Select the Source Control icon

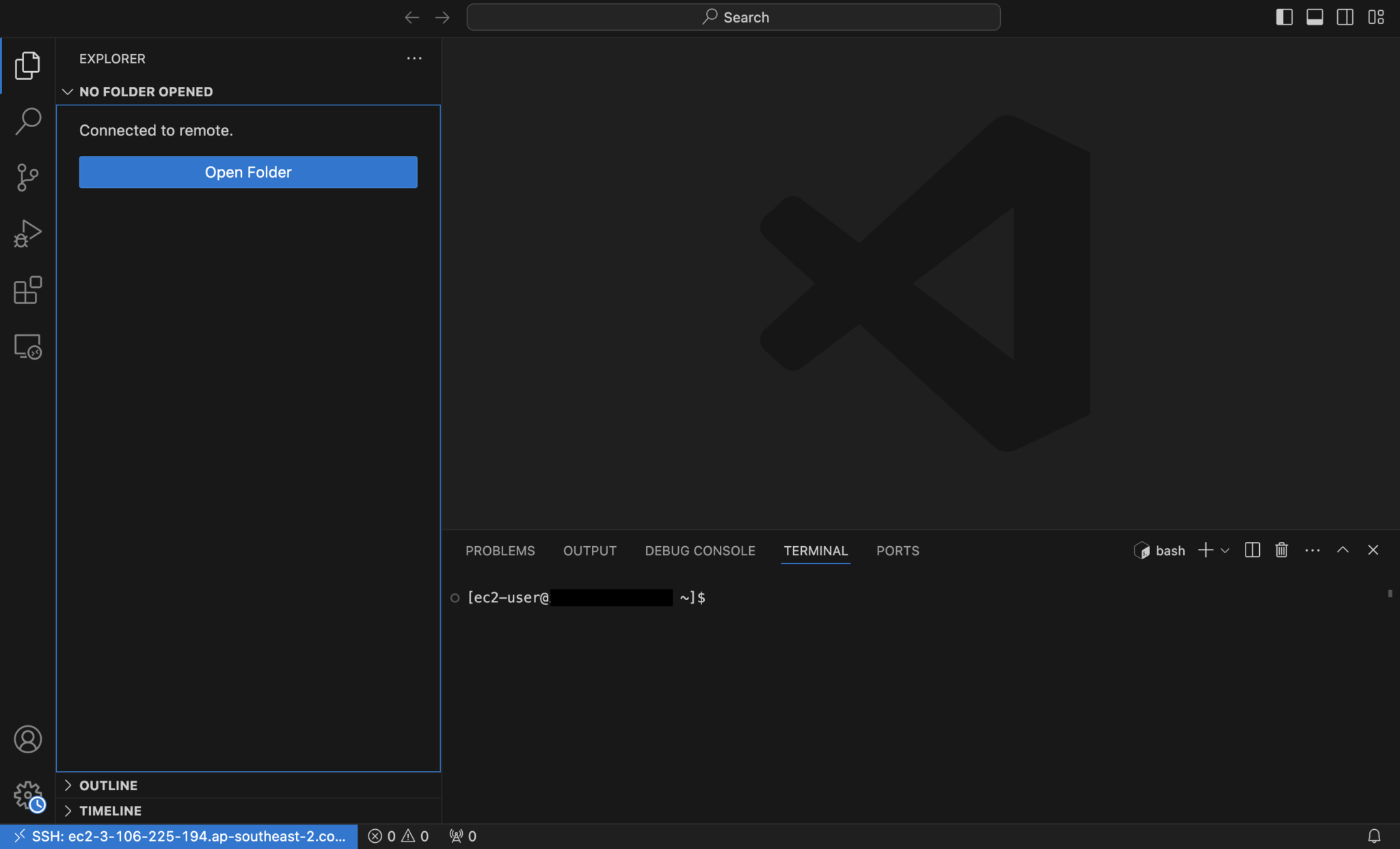[27, 177]
